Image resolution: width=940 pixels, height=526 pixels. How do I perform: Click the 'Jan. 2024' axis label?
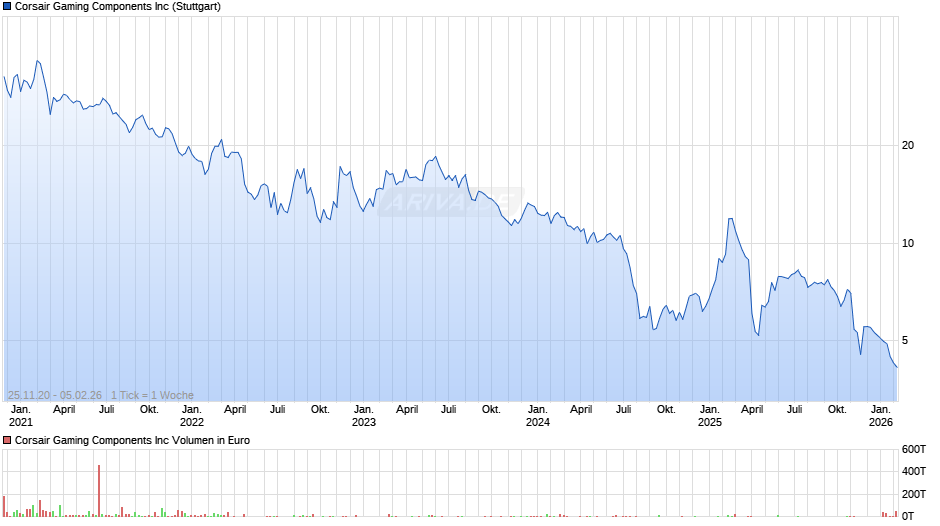538,416
